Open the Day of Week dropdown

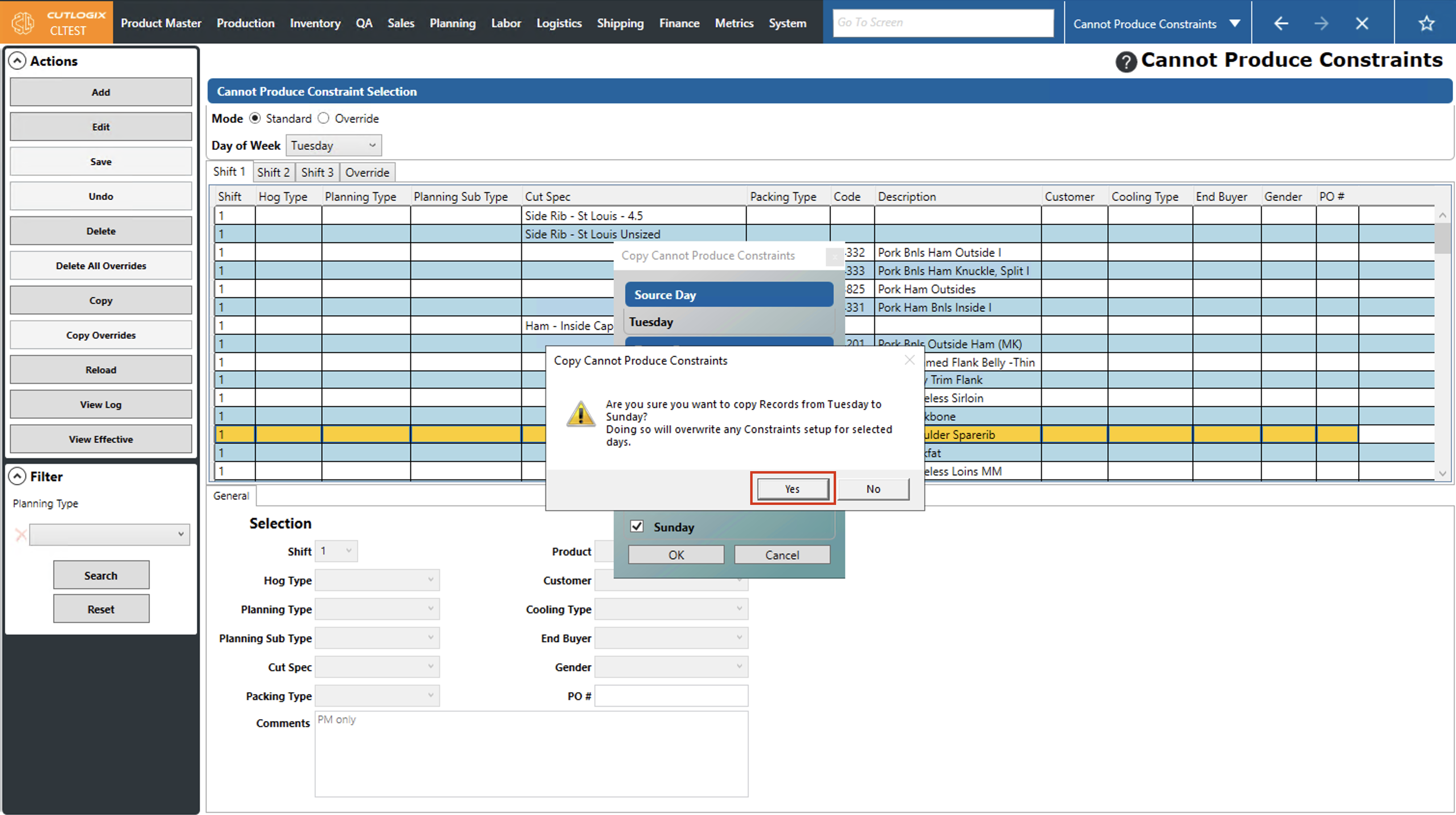tap(333, 145)
